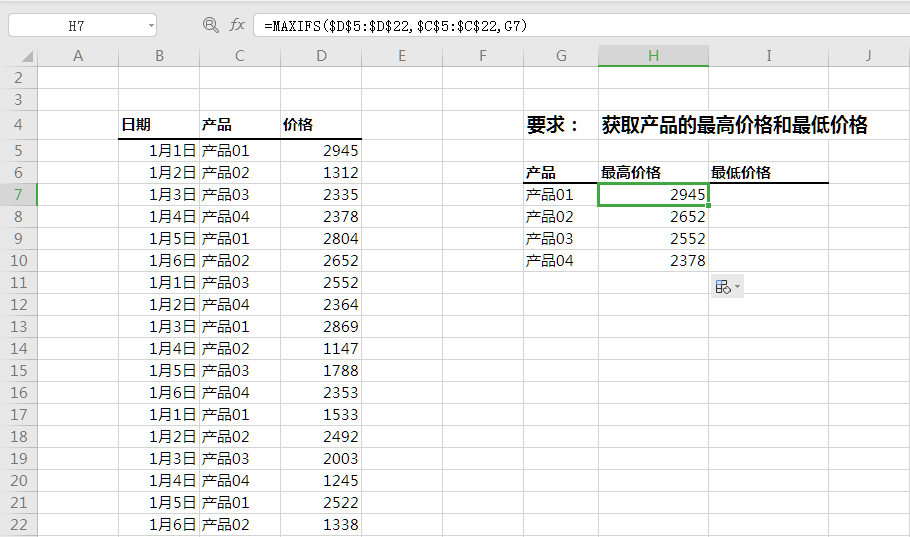Select row 4 header
Viewport: 910px width, 537px height.
pyautogui.click(x=19, y=125)
